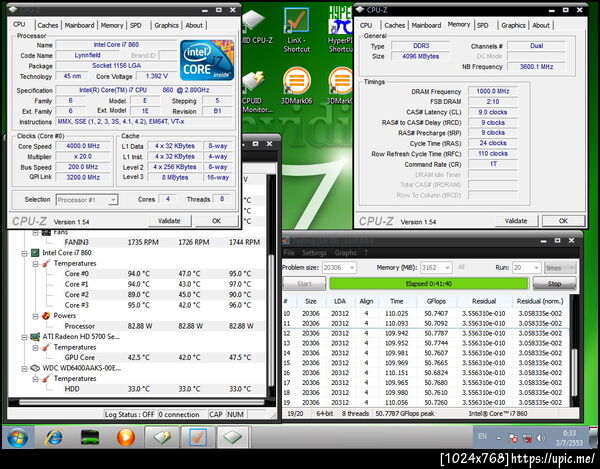
Task: Select LinX result row number 12
Action: (x=426, y=333)
